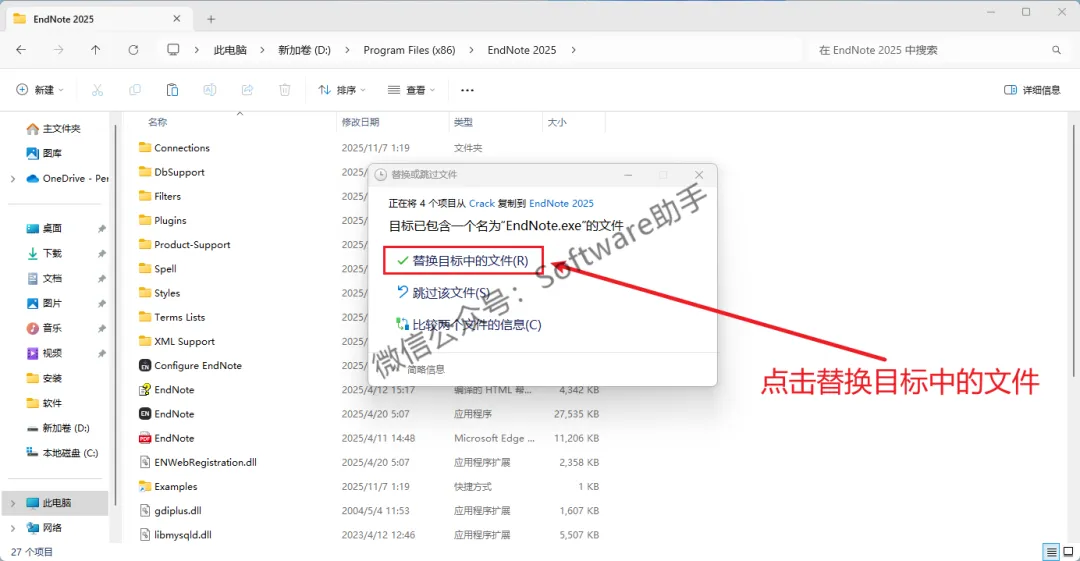Open the Terms Lists folder
This screenshot has height=561, width=1080.
pos(172,317)
